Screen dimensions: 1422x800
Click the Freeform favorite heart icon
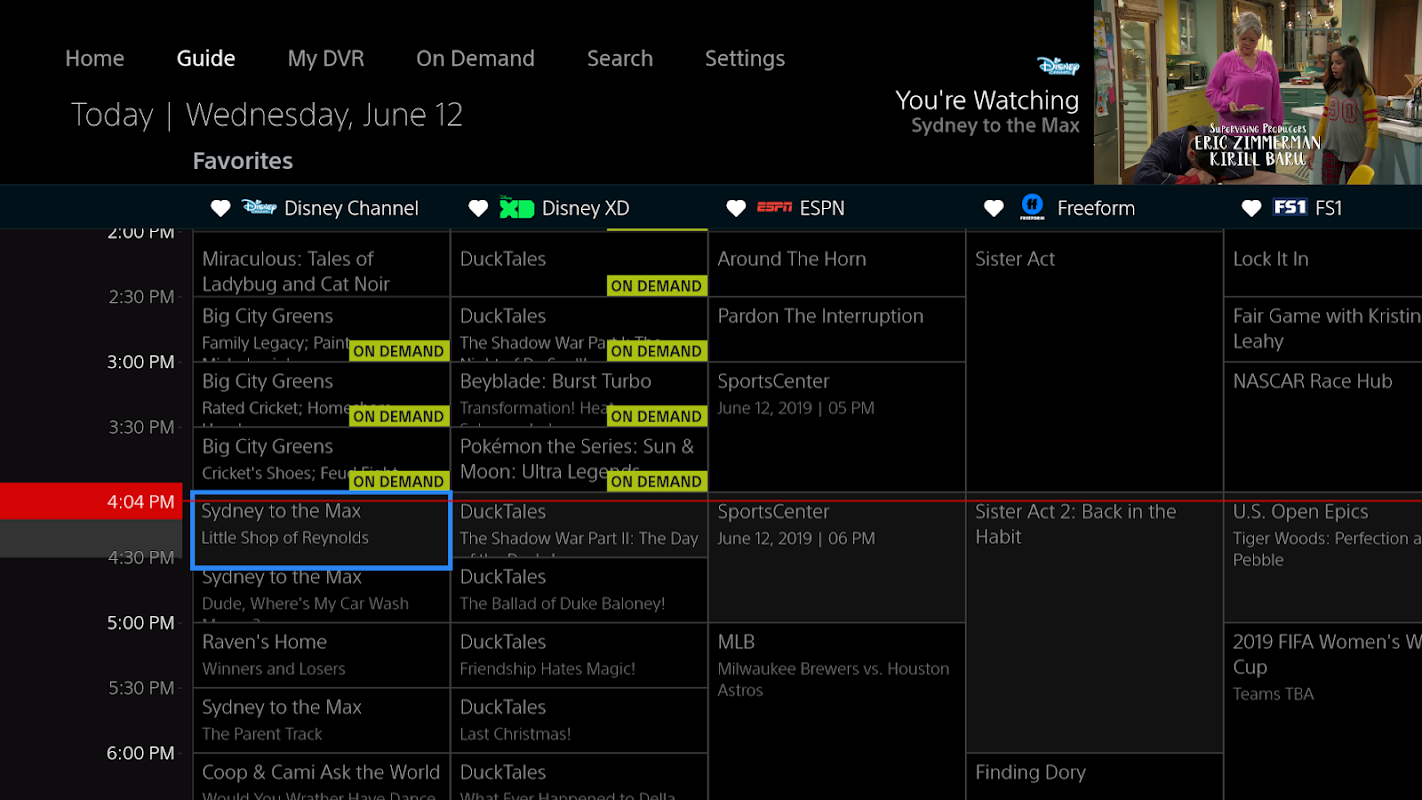pos(993,208)
